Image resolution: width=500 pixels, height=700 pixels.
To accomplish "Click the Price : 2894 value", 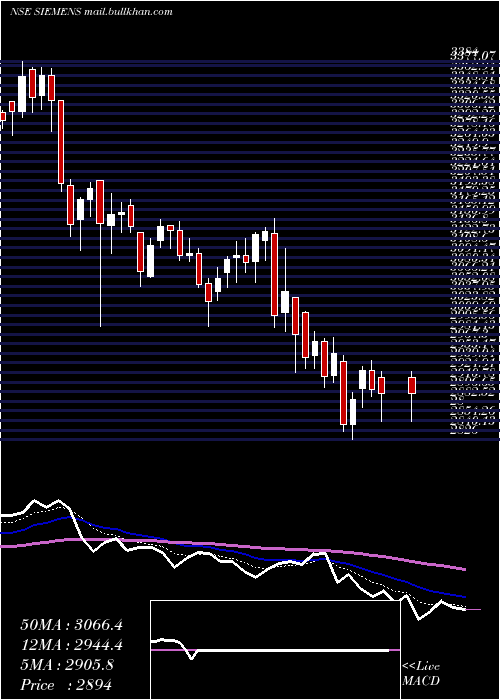I will pyautogui.click(x=66, y=685).
